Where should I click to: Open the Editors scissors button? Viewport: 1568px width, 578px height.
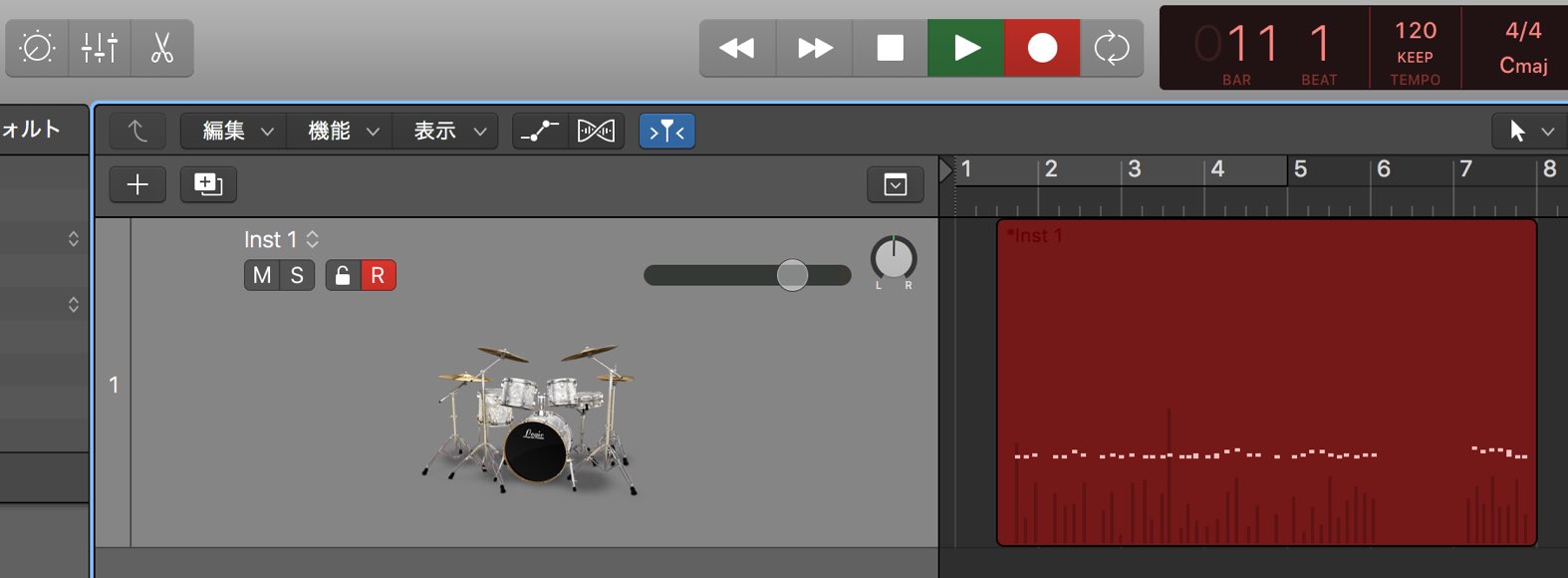pyautogui.click(x=161, y=48)
